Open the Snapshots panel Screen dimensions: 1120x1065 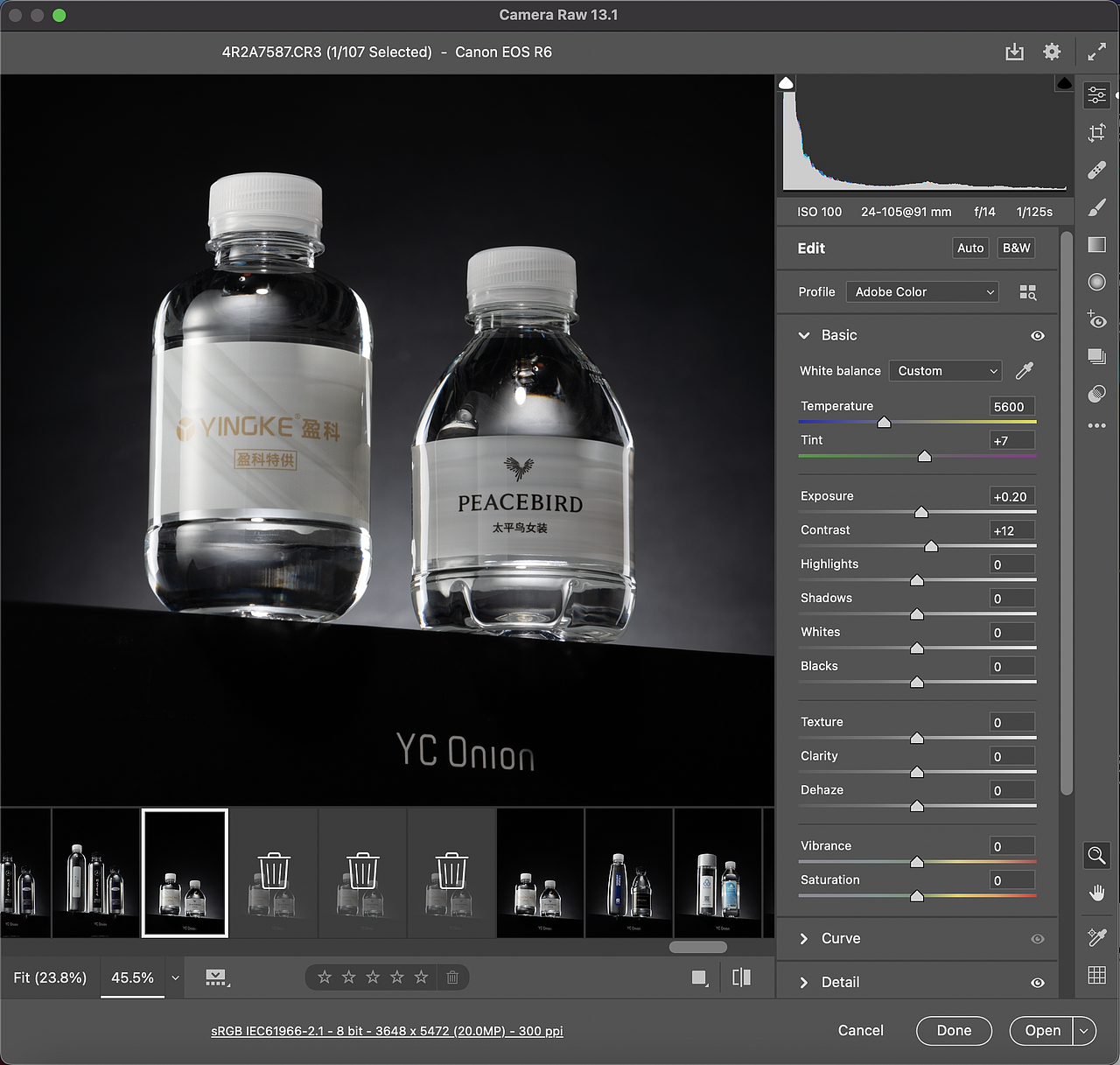click(x=1096, y=356)
